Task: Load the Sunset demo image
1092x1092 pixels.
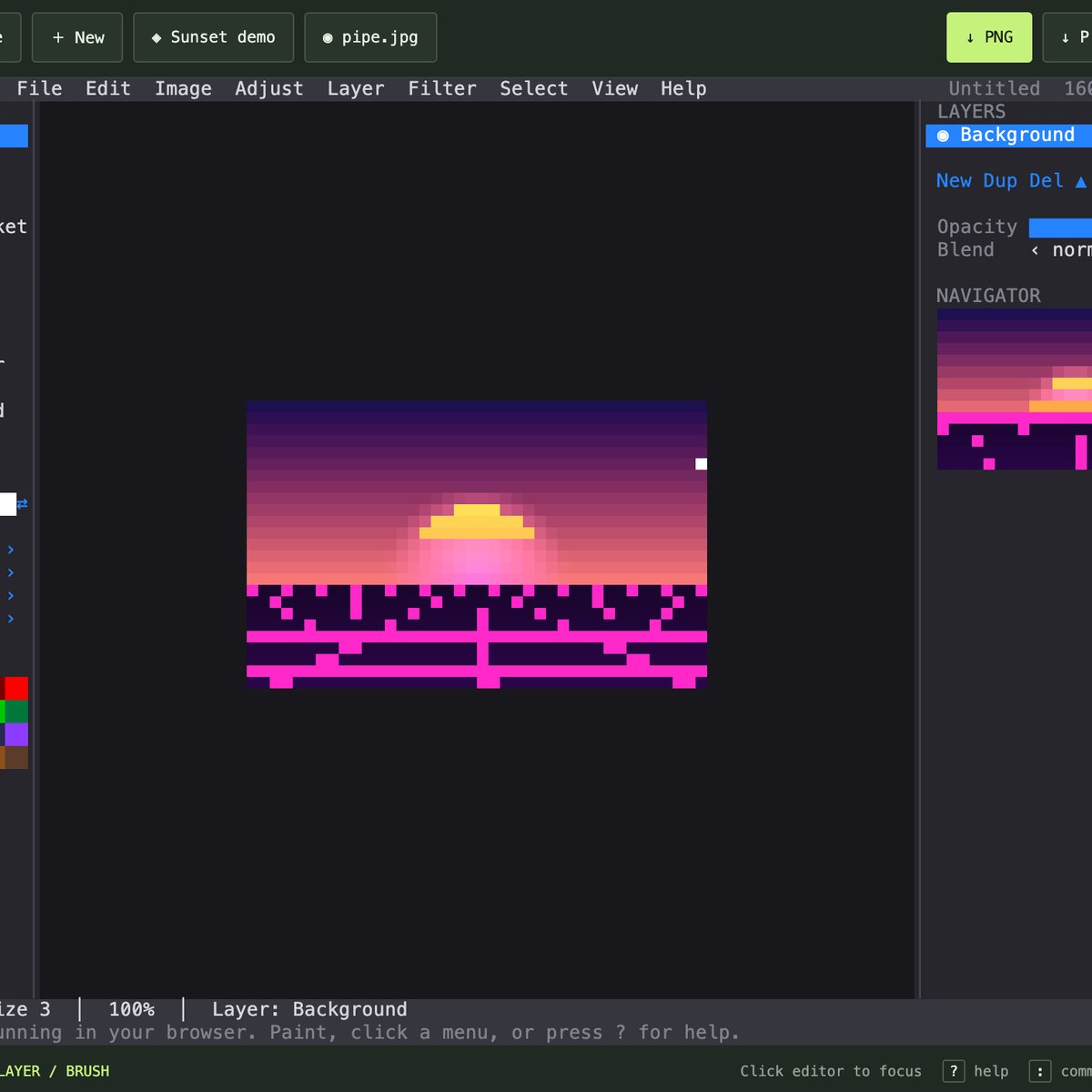Action: click(214, 37)
